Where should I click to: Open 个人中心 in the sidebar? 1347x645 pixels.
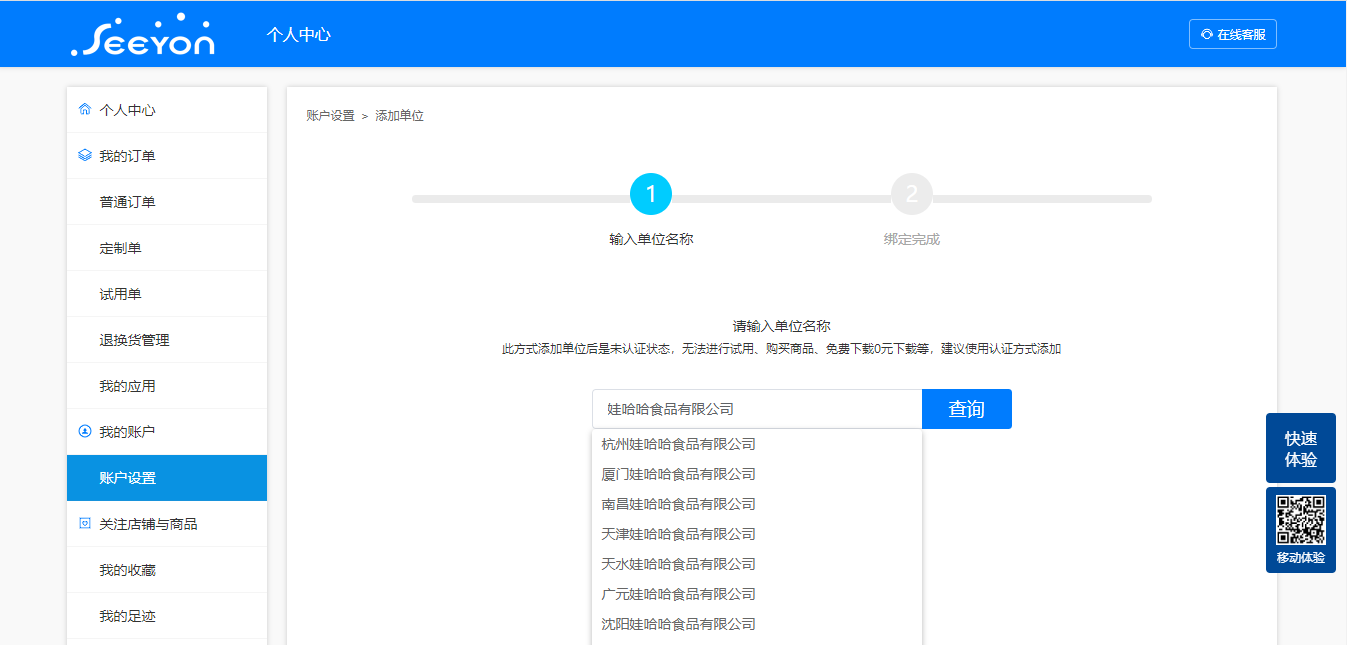pyautogui.click(x=167, y=110)
